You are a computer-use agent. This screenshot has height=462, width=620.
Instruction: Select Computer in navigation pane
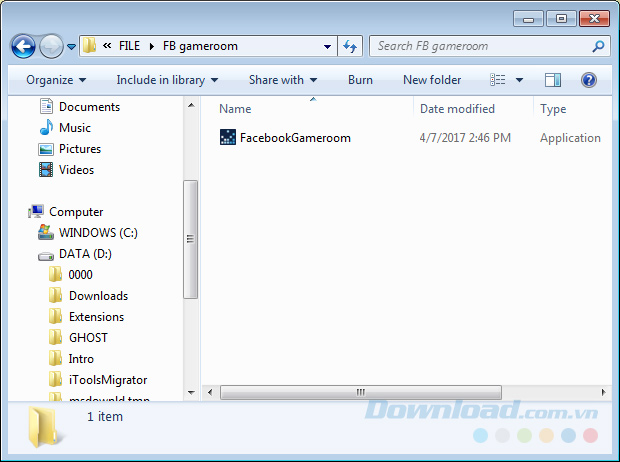[76, 212]
